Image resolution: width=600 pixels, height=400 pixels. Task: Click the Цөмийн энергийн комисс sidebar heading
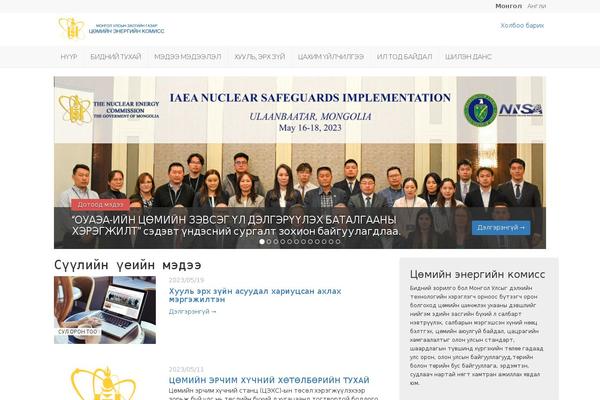(477, 274)
